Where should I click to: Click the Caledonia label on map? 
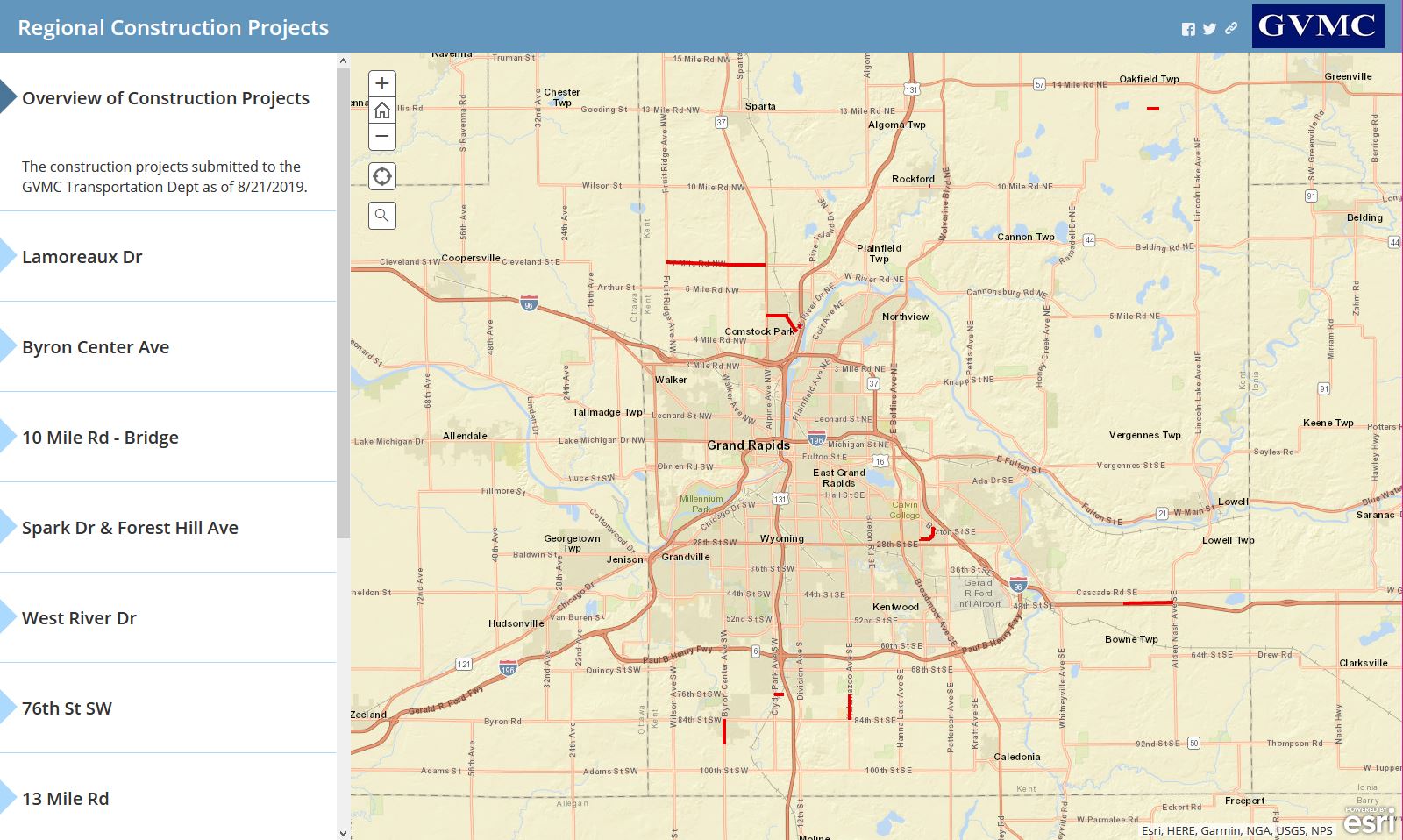click(x=1017, y=757)
